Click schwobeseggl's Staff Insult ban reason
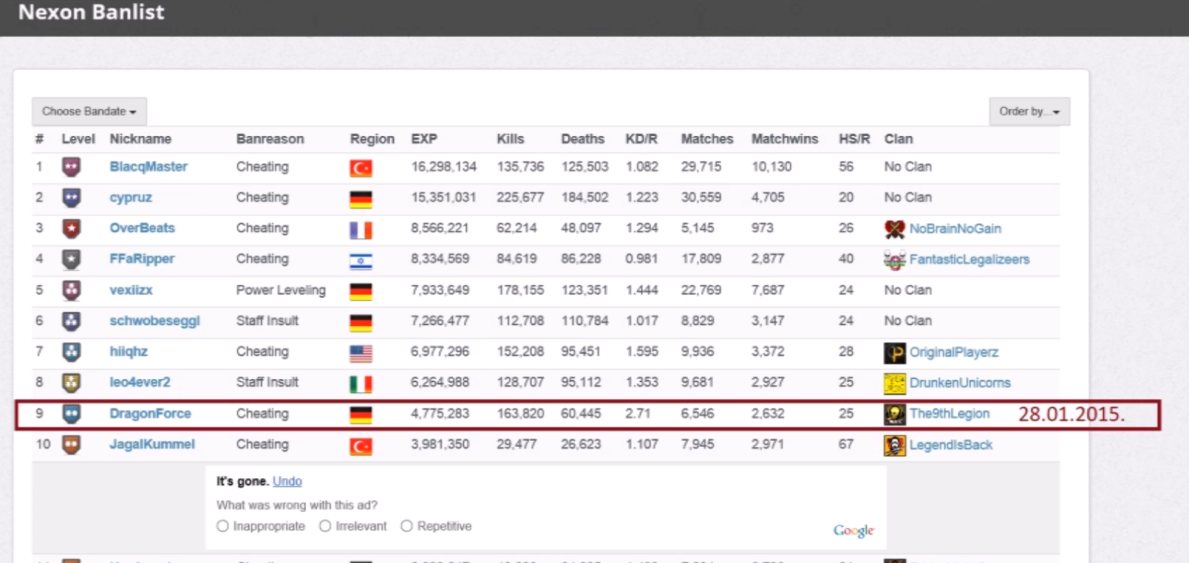Screen dimensions: 1189x563 point(267,321)
